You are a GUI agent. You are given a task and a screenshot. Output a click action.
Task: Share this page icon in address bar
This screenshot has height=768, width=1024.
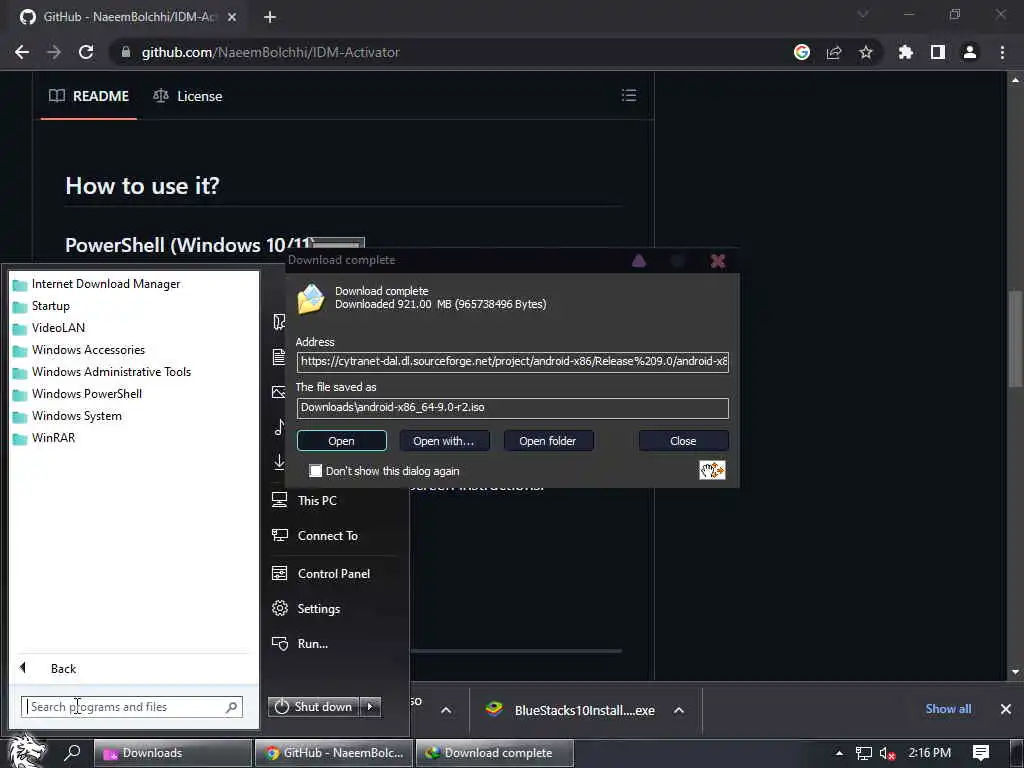[833, 52]
